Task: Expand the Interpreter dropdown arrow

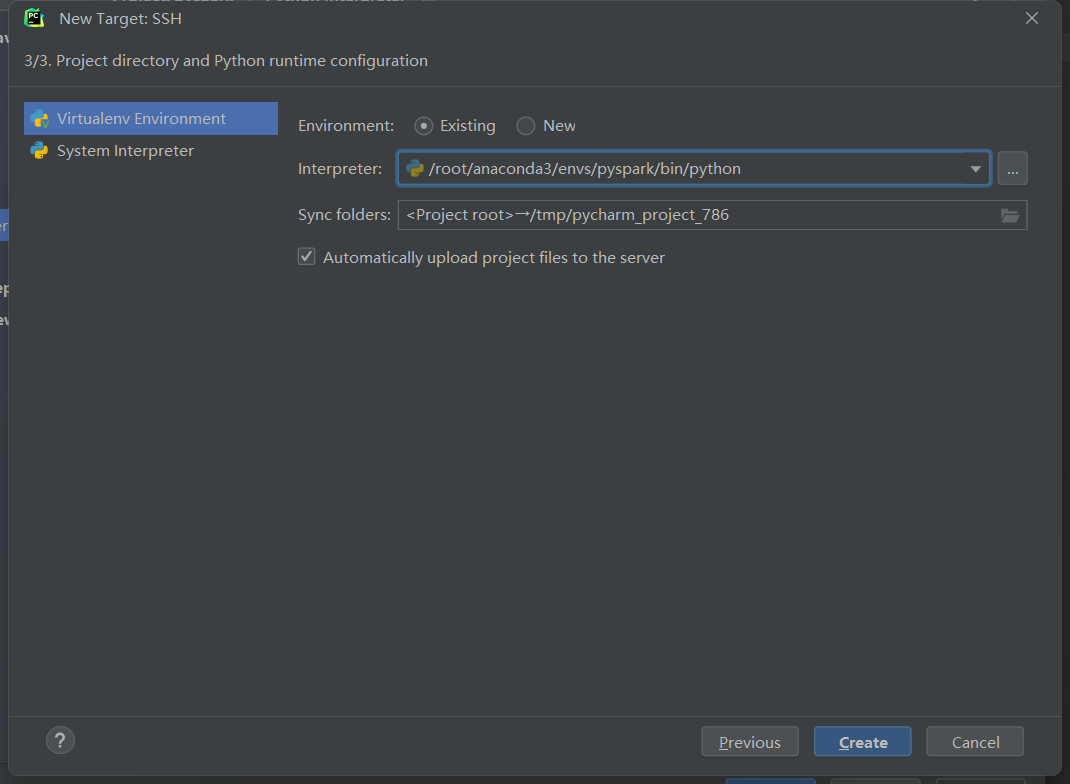Action: (975, 169)
